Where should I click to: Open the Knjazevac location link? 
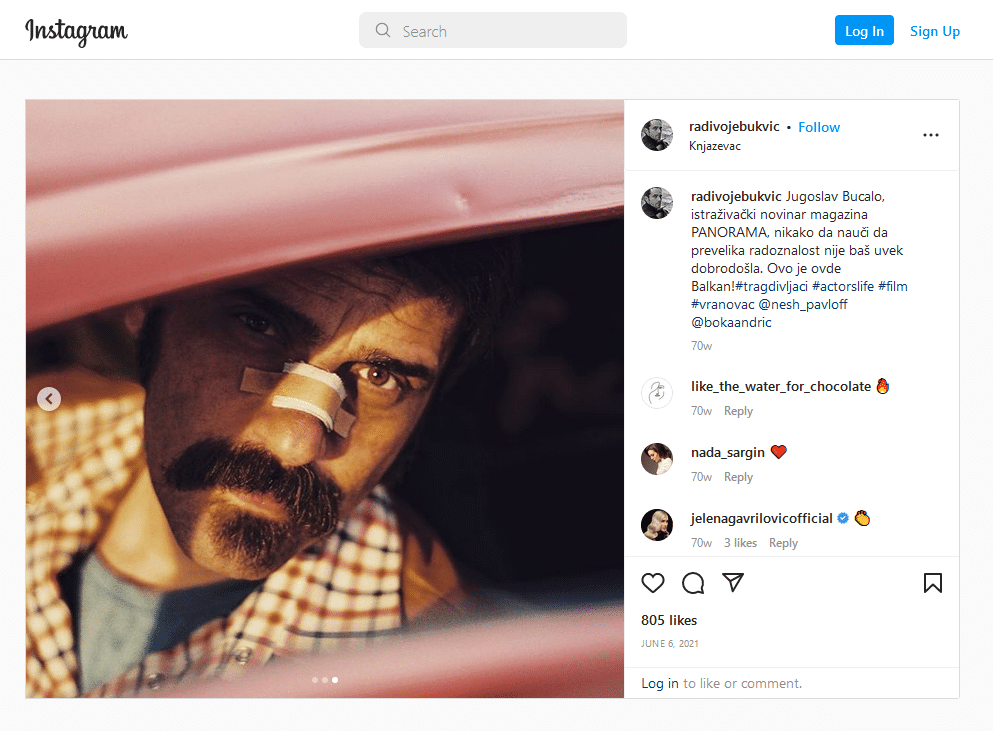[x=714, y=146]
